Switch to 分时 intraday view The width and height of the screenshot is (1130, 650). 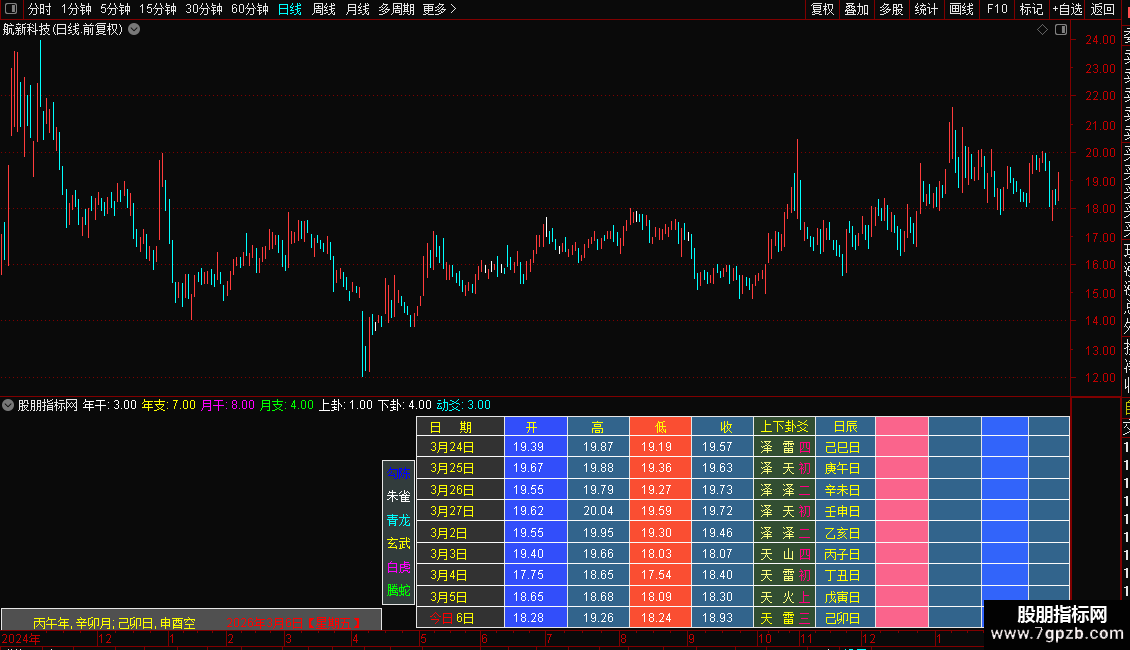point(39,9)
